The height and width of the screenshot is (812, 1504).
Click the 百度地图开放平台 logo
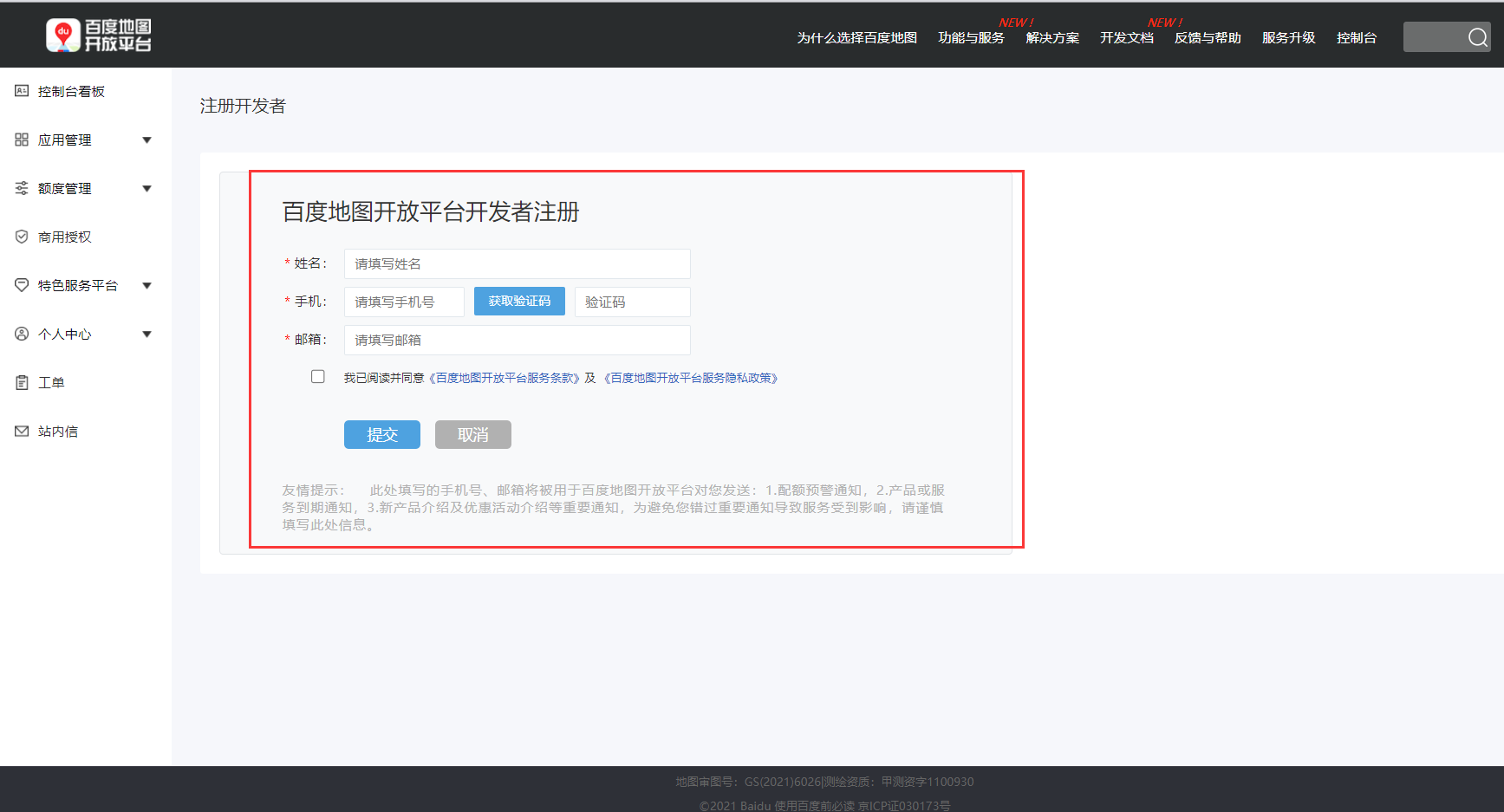[x=99, y=35]
